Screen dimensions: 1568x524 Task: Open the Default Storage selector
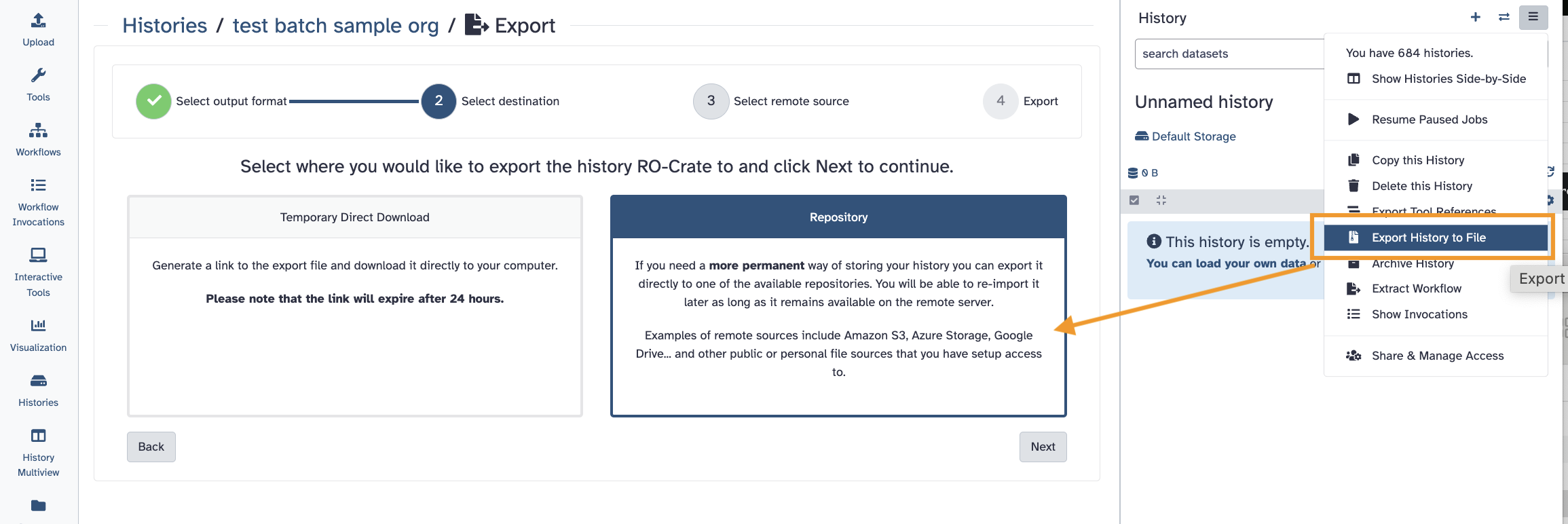(1186, 136)
